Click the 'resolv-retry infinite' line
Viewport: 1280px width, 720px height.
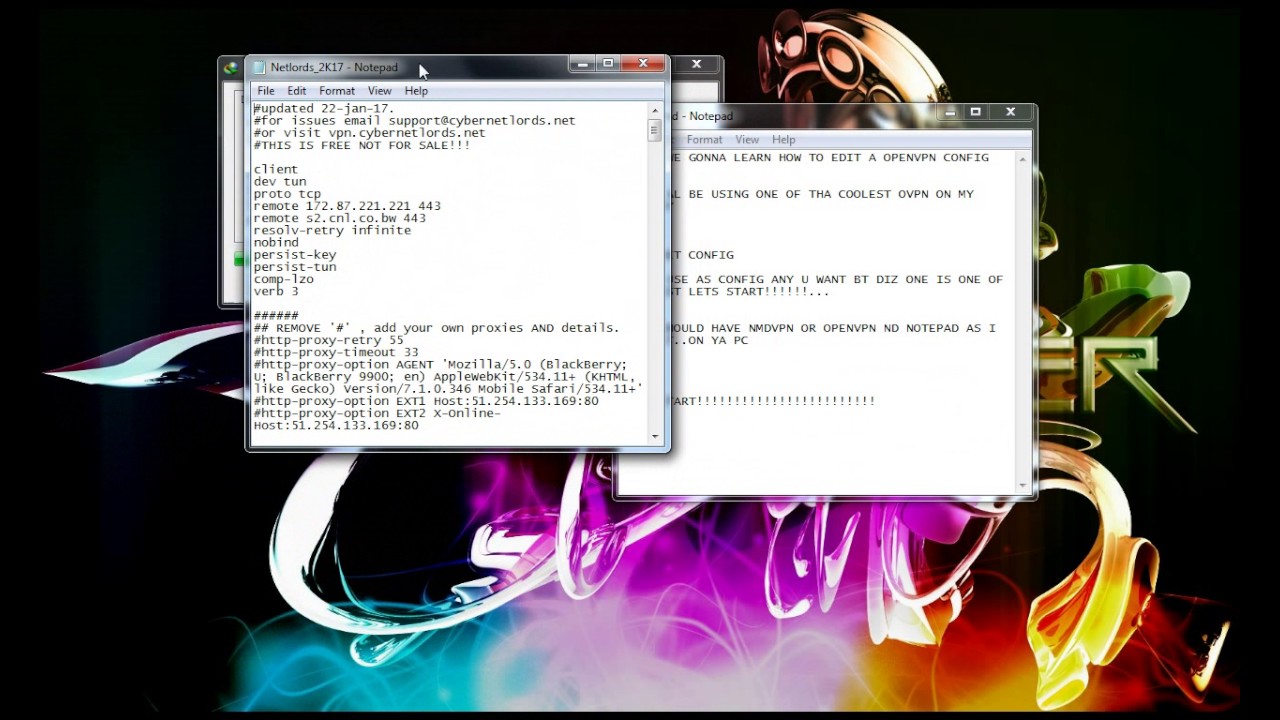click(332, 230)
